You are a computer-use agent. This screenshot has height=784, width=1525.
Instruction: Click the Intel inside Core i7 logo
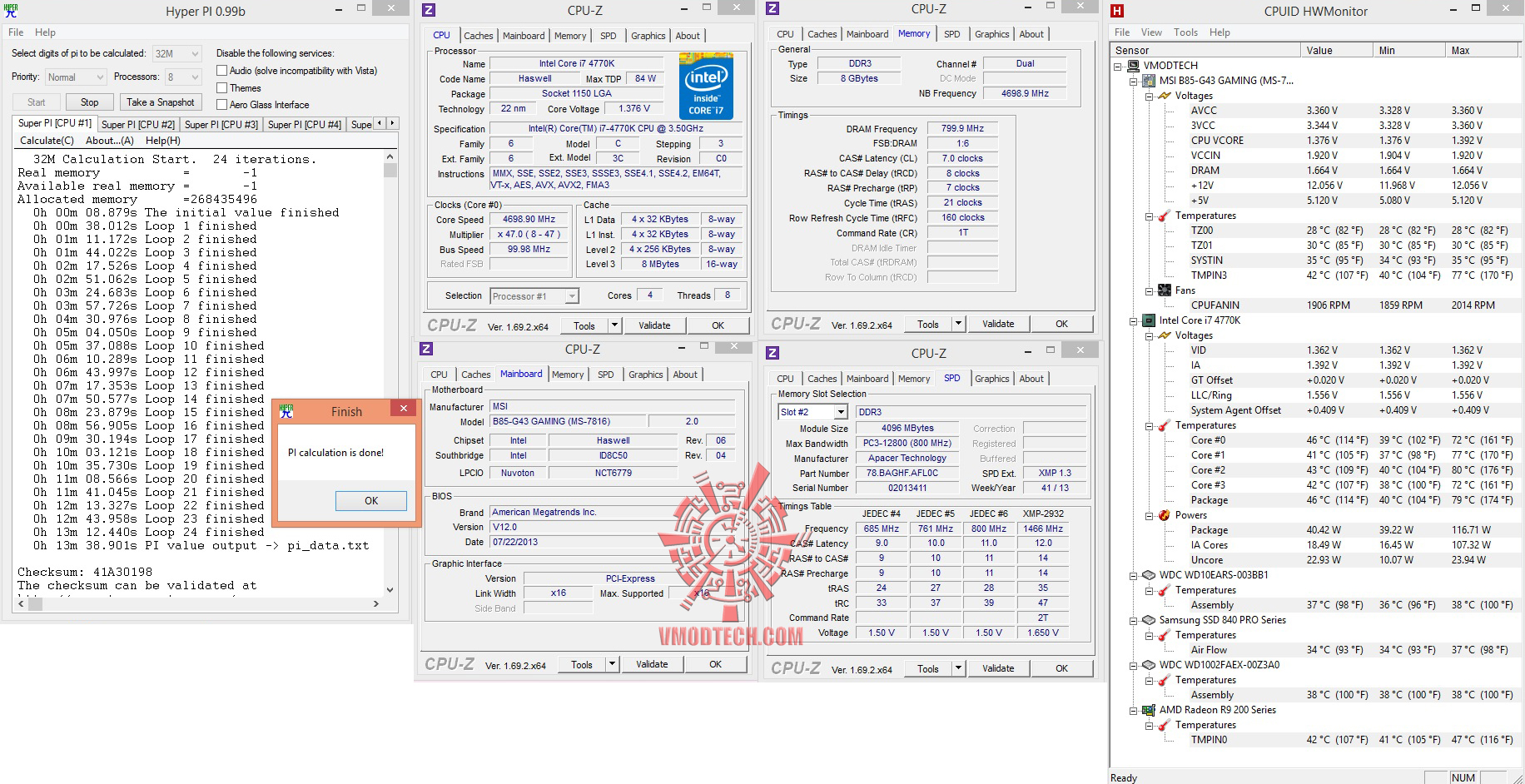click(706, 86)
